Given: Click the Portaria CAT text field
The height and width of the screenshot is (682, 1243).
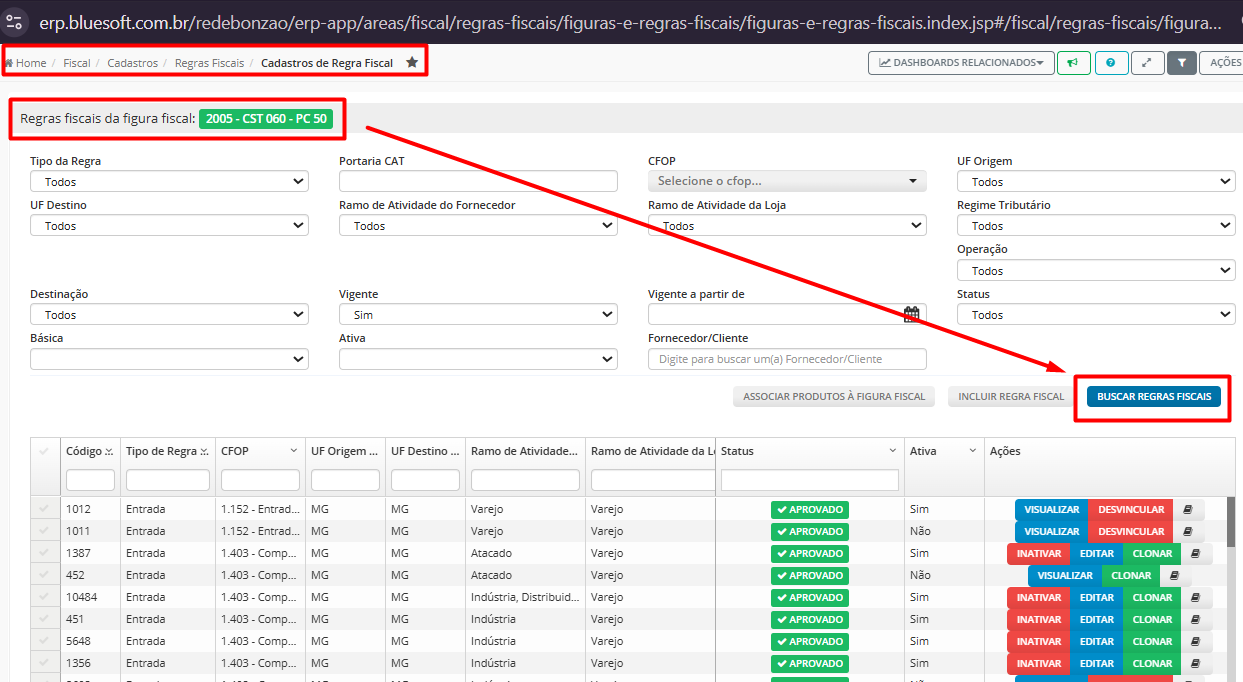Looking at the screenshot, I should pyautogui.click(x=477, y=181).
